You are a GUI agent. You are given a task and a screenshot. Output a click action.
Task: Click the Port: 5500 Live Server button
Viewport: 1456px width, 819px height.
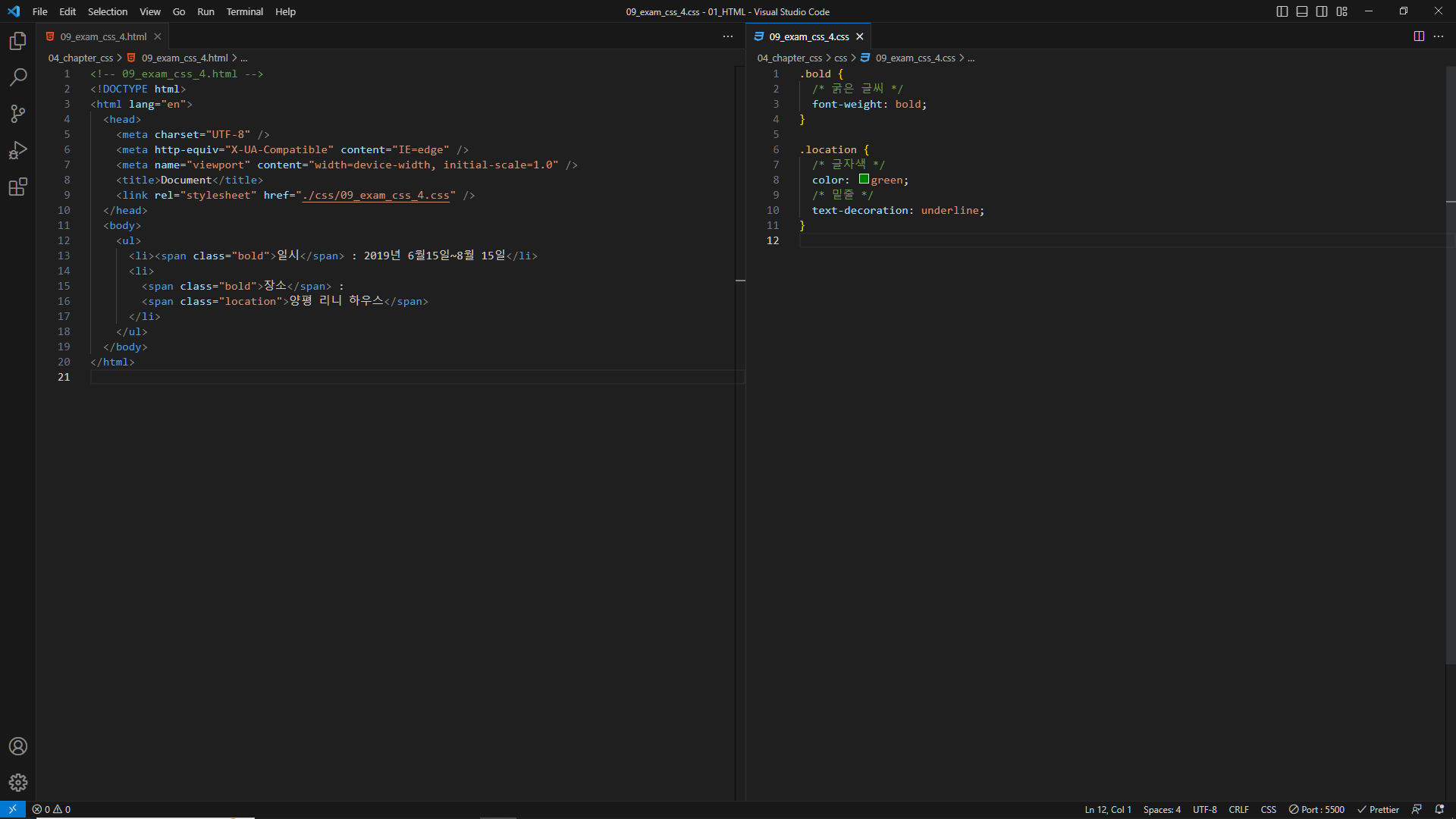click(1316, 809)
